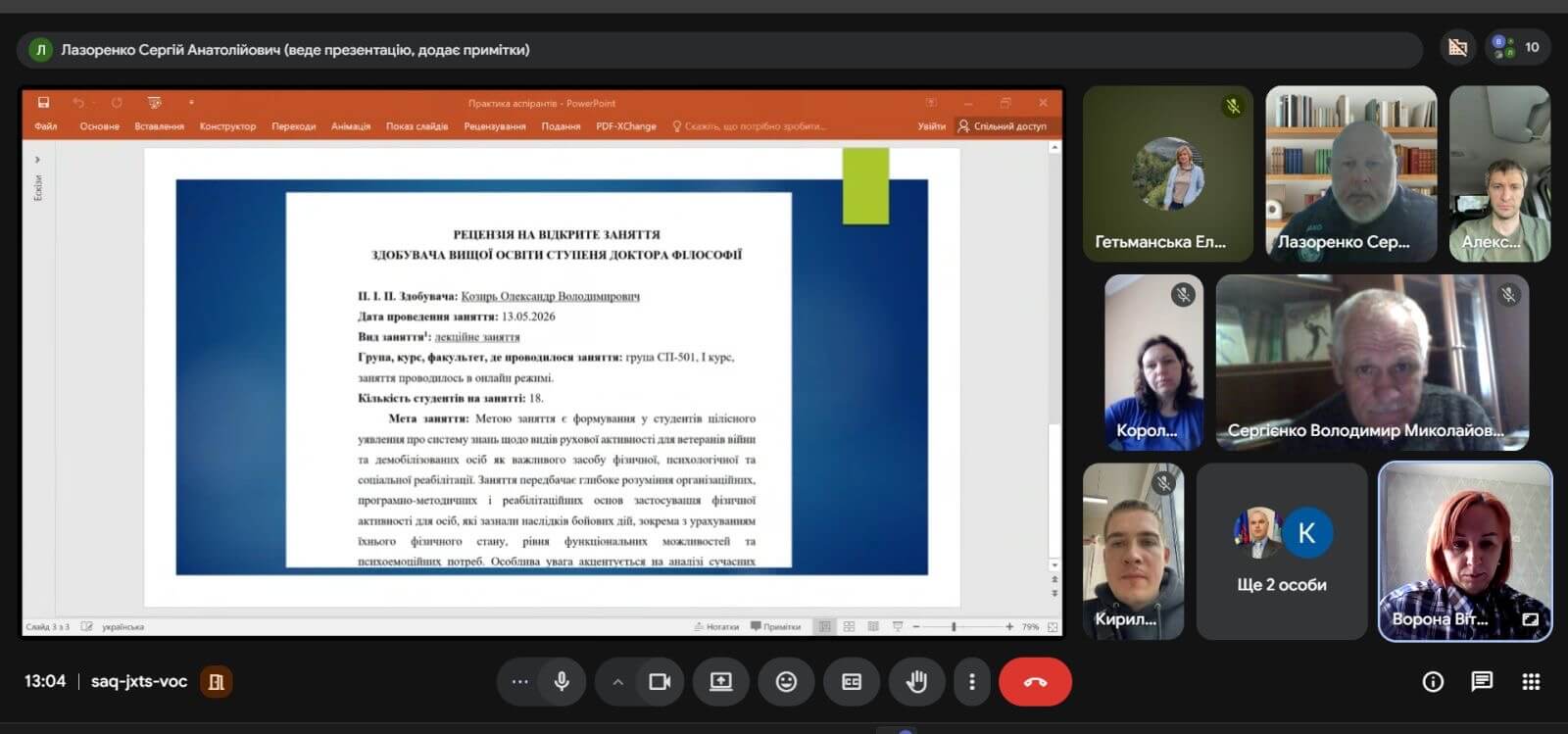Viewport: 1568px width, 734px height.
Task: Open audio settings chevron beside camera
Action: 617,681
